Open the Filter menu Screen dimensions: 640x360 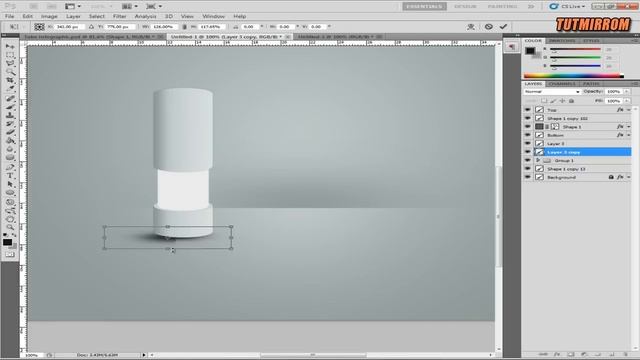[x=120, y=16]
